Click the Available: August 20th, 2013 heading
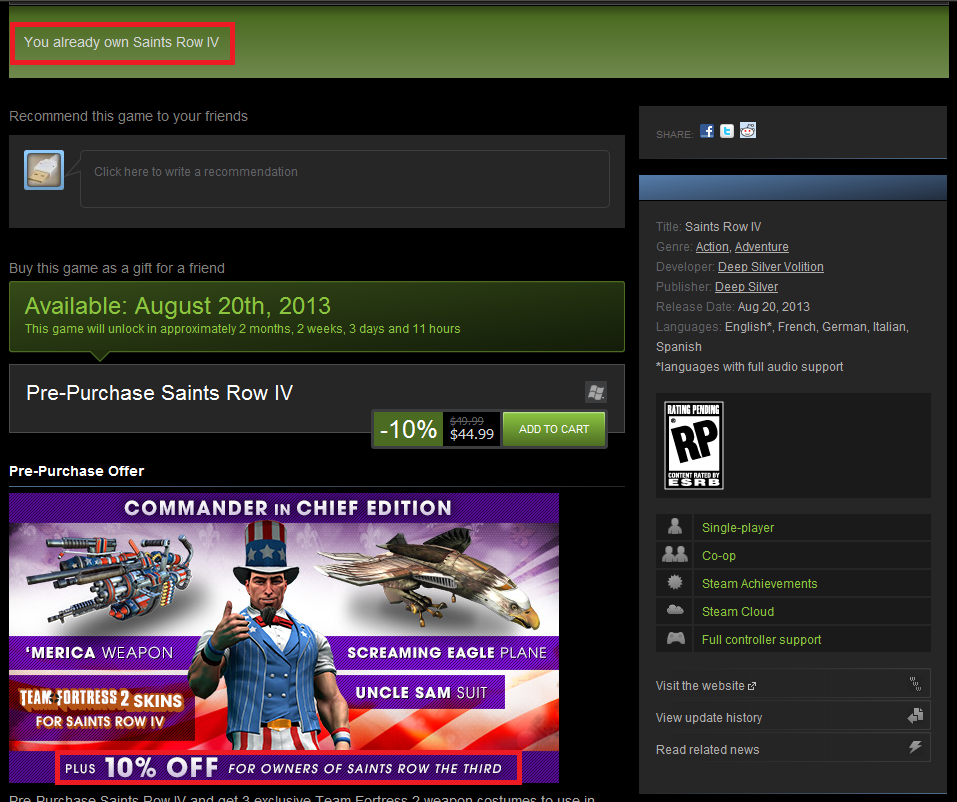Image resolution: width=957 pixels, height=802 pixels. point(178,305)
